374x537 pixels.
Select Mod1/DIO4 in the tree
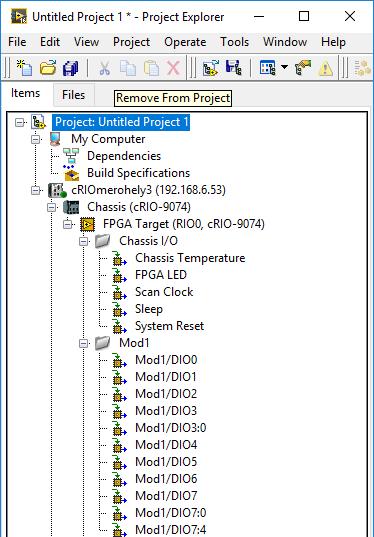[166, 445]
